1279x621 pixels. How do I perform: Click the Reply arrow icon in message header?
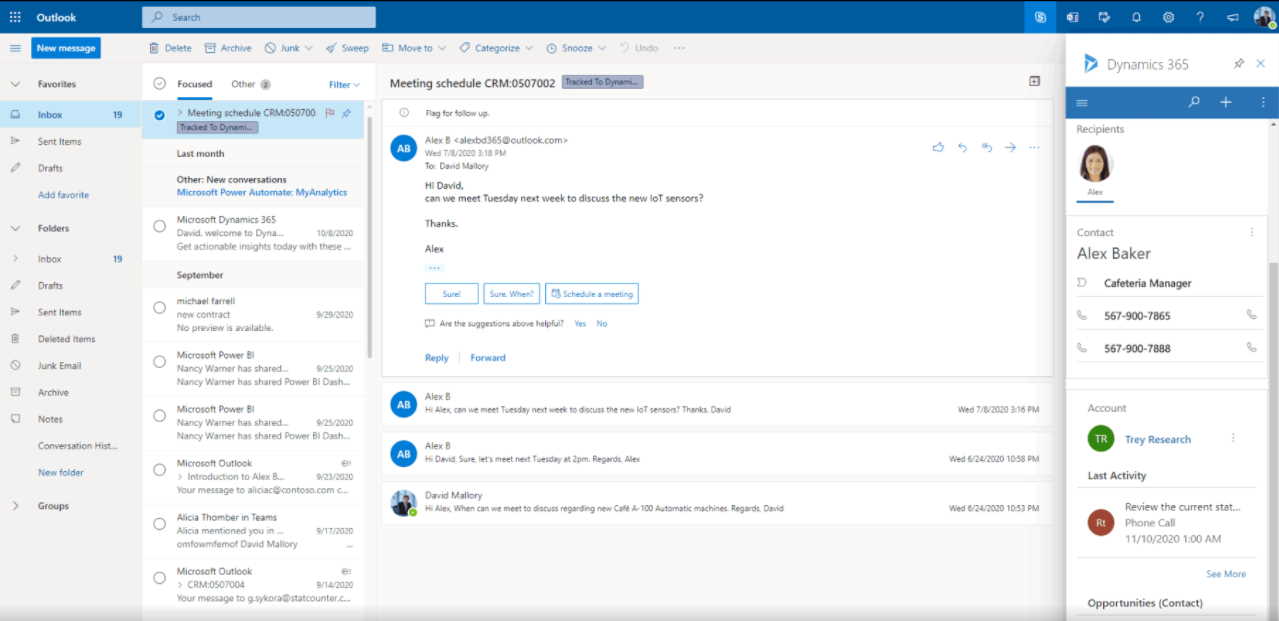point(962,147)
